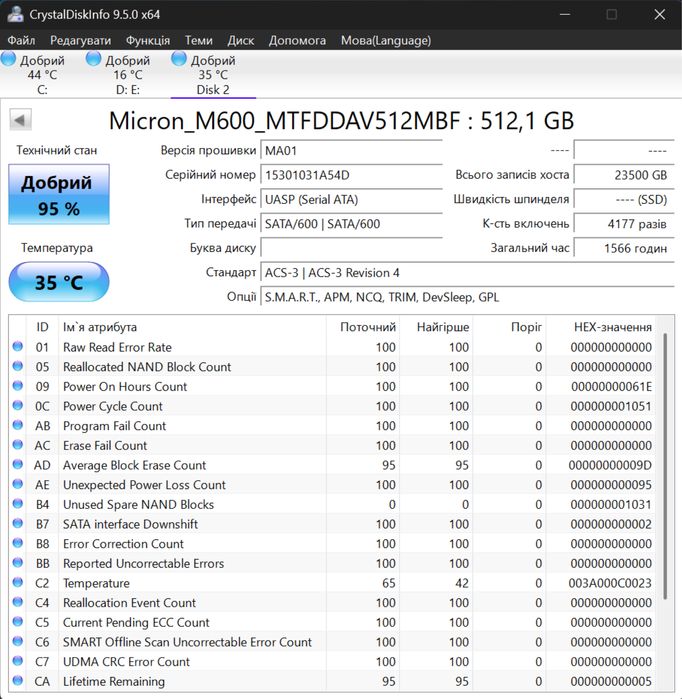
Task: Click the empty drive letter field
Action: 351,248
